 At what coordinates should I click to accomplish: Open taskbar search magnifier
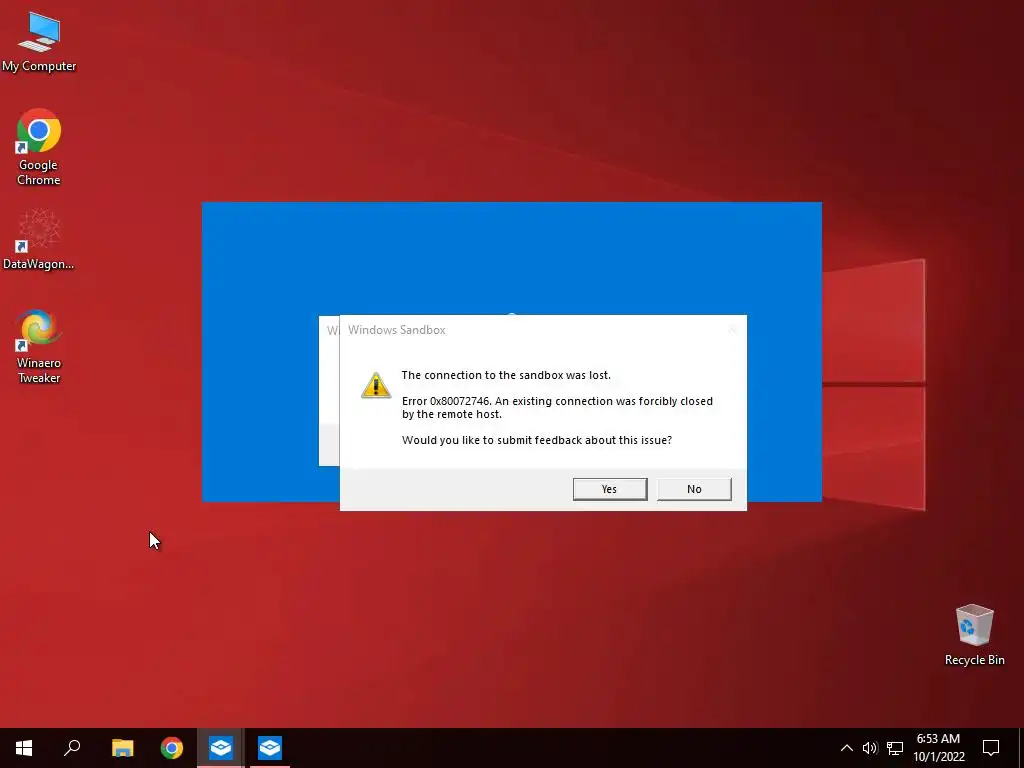coord(72,748)
